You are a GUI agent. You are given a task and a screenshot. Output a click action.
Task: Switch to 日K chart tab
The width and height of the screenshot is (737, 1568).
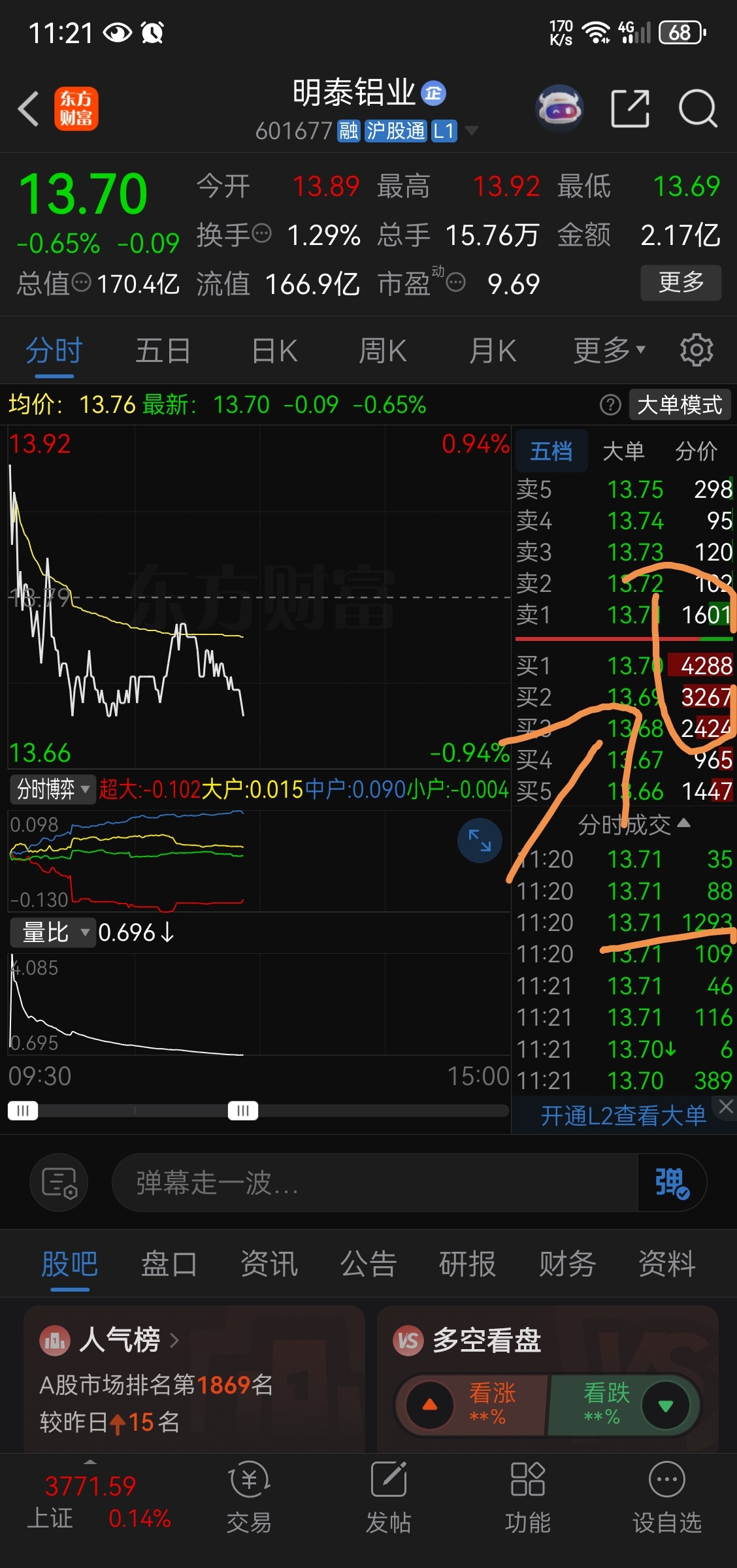click(x=275, y=351)
